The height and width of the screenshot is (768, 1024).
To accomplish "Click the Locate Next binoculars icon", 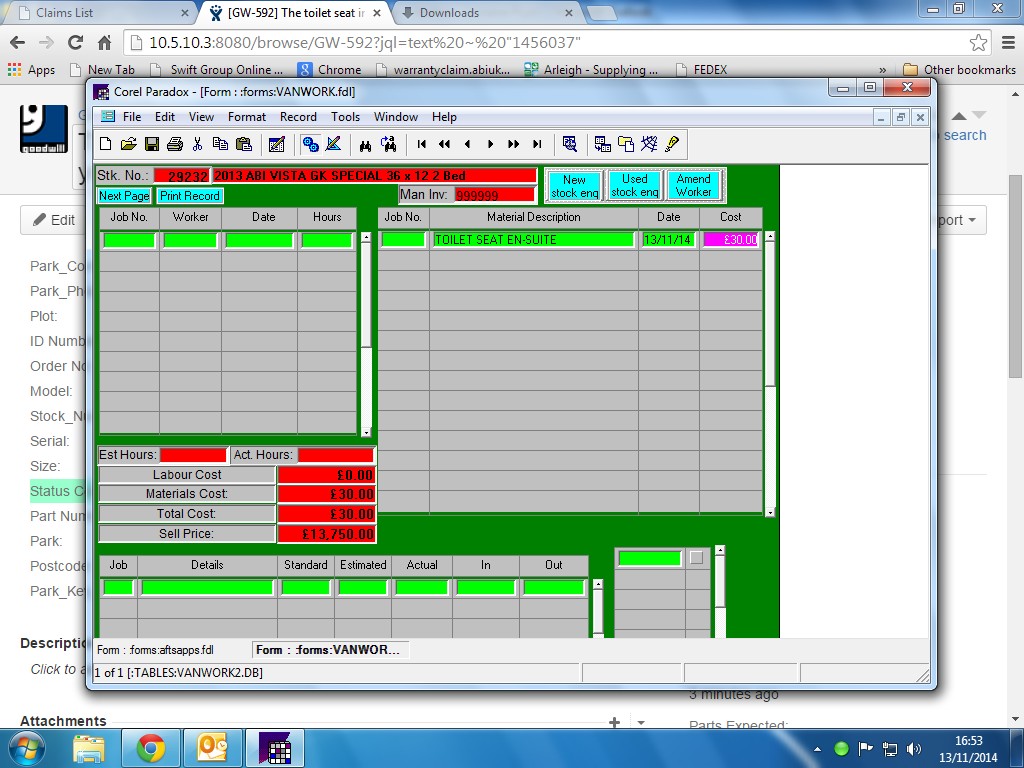I will [x=389, y=144].
